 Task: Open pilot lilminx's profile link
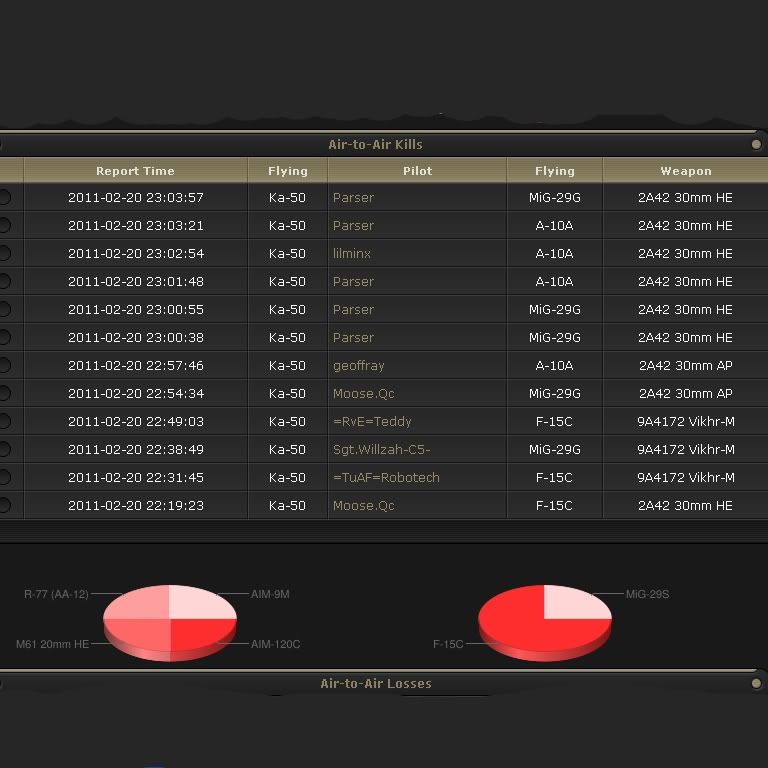coord(352,254)
